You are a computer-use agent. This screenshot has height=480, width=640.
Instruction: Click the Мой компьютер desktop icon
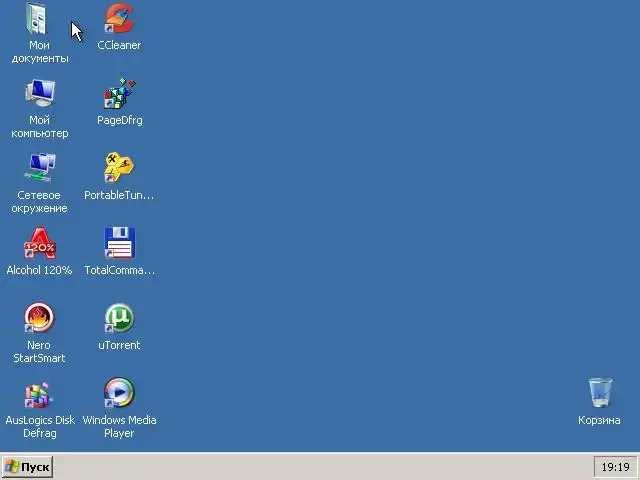(x=40, y=93)
